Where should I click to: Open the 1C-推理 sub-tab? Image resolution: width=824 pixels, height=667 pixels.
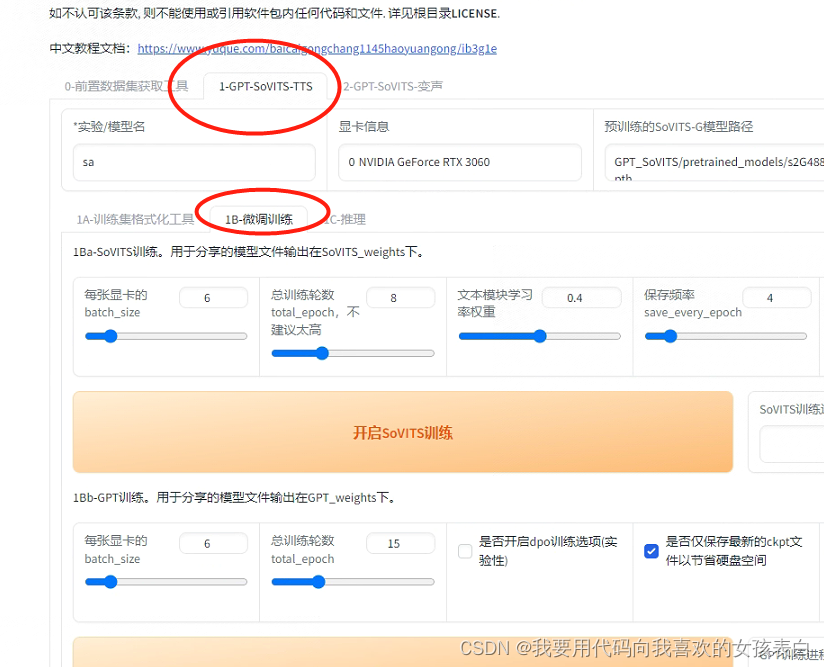(344, 219)
